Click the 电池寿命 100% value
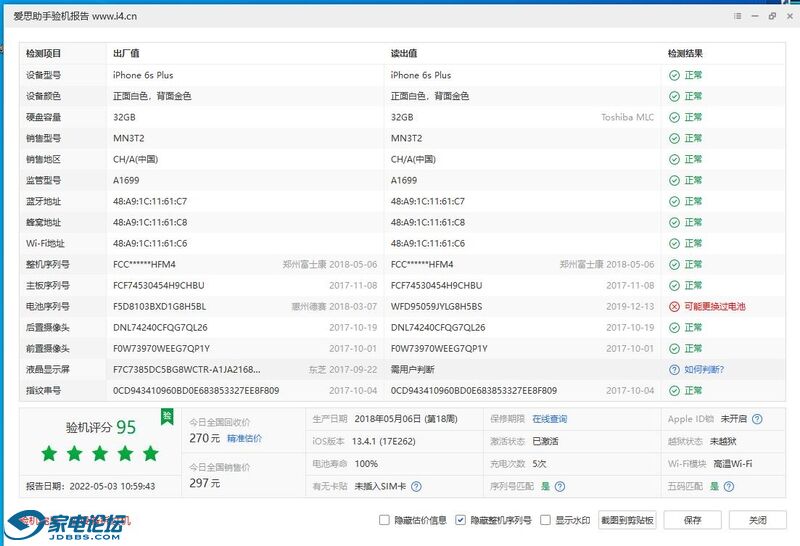The image size is (800, 546). coord(366,464)
